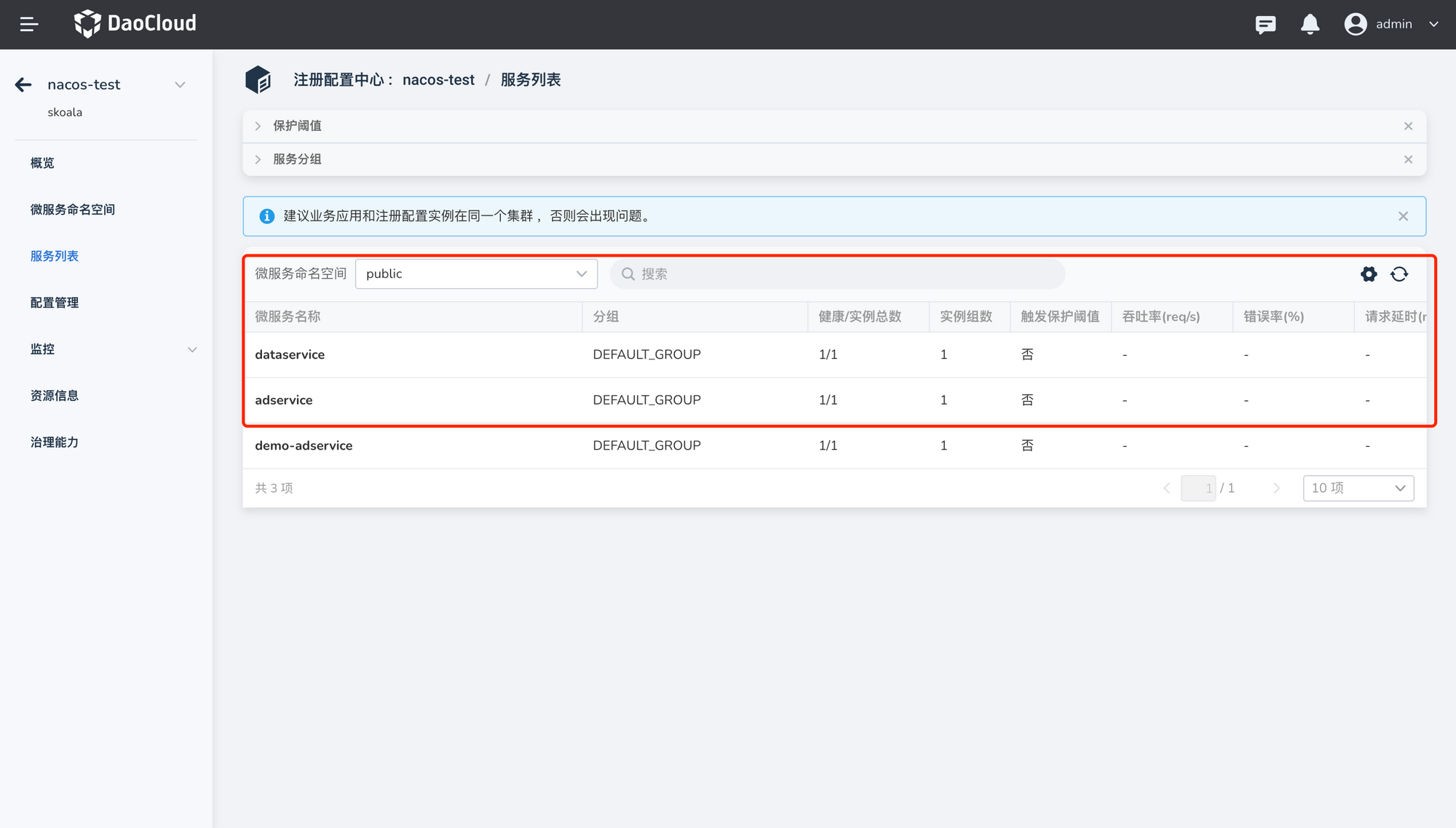Viewport: 1456px width, 828px height.
Task: Click the admin user avatar
Action: coord(1356,24)
